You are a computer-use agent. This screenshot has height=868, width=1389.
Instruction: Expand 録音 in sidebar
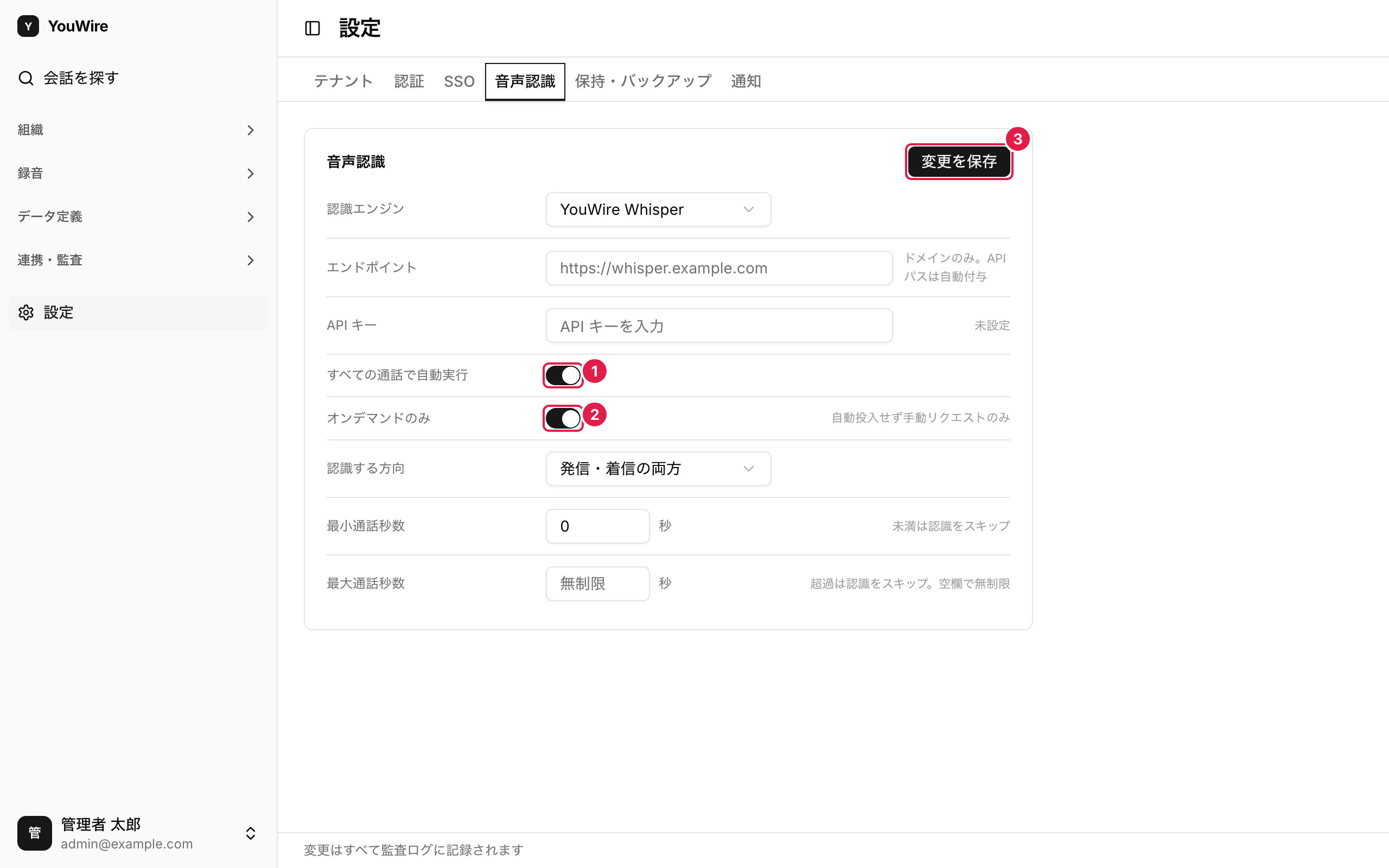[x=138, y=174]
